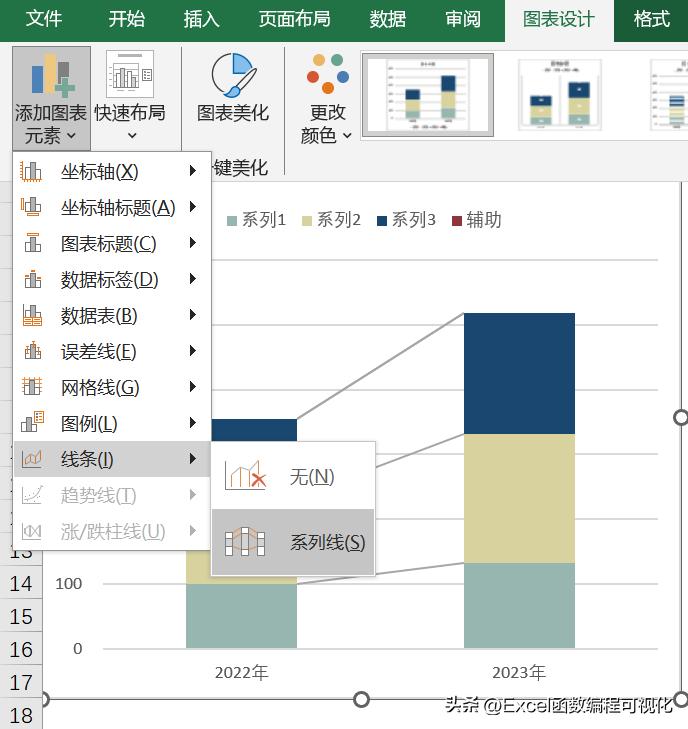Switch to the 页面布局 tab
The width and height of the screenshot is (688, 729).
(x=295, y=20)
